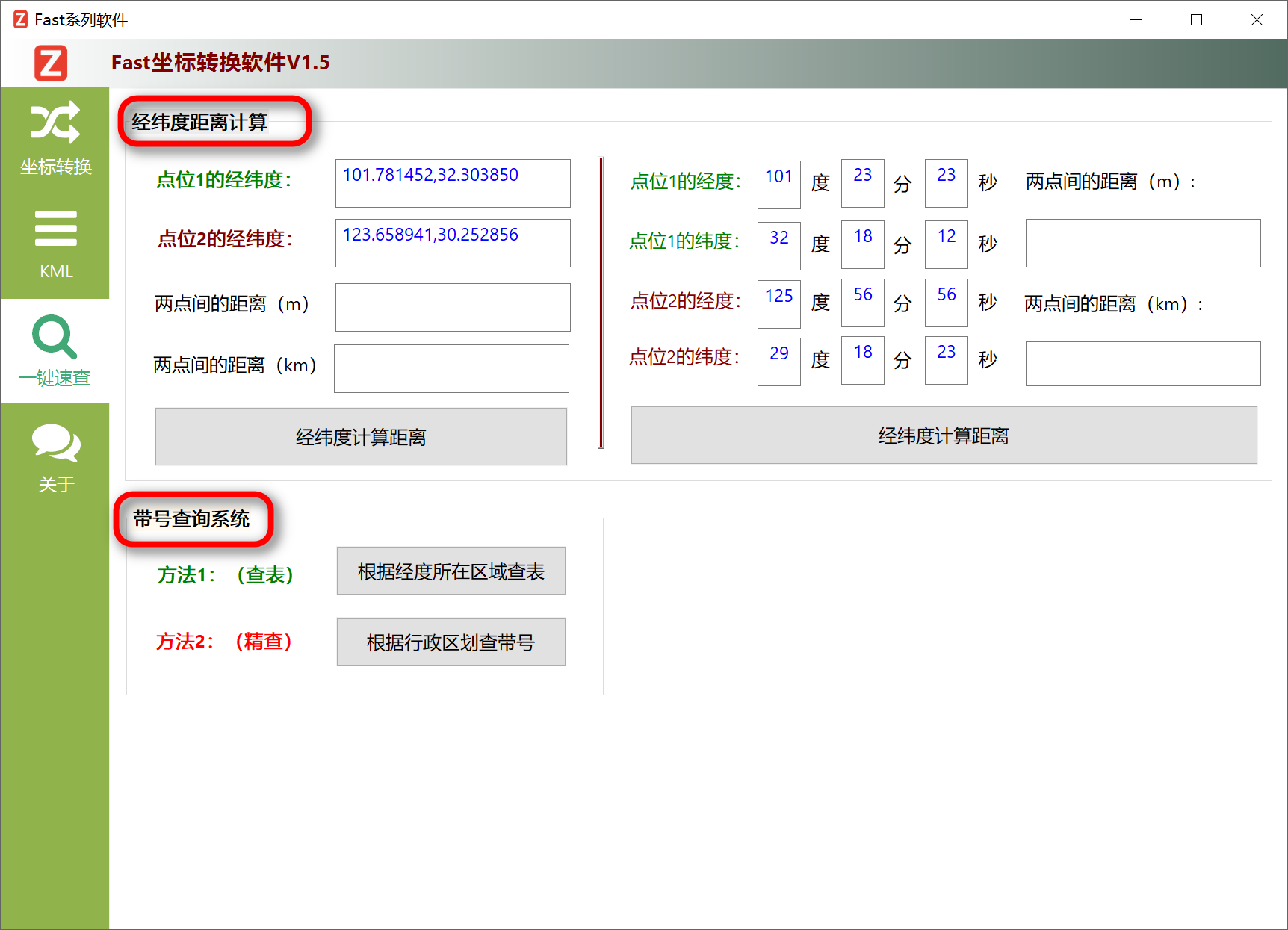Viewport: 1288px width, 930px height.
Task: Click right 经纬度计算距离 button under DMS fields
Action: pyautogui.click(x=944, y=435)
